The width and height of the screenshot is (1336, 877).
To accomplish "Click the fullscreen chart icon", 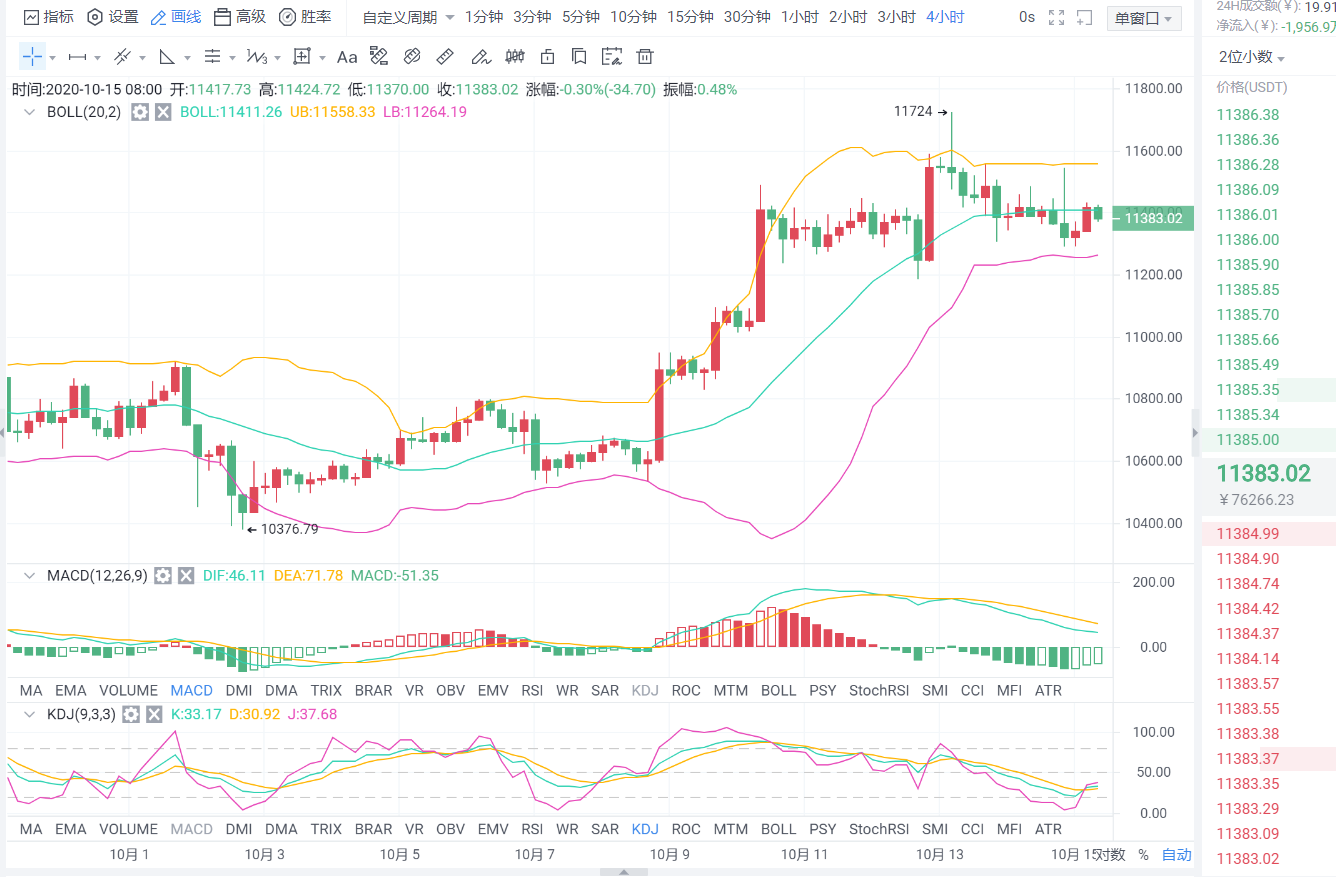I will coord(1057,17).
